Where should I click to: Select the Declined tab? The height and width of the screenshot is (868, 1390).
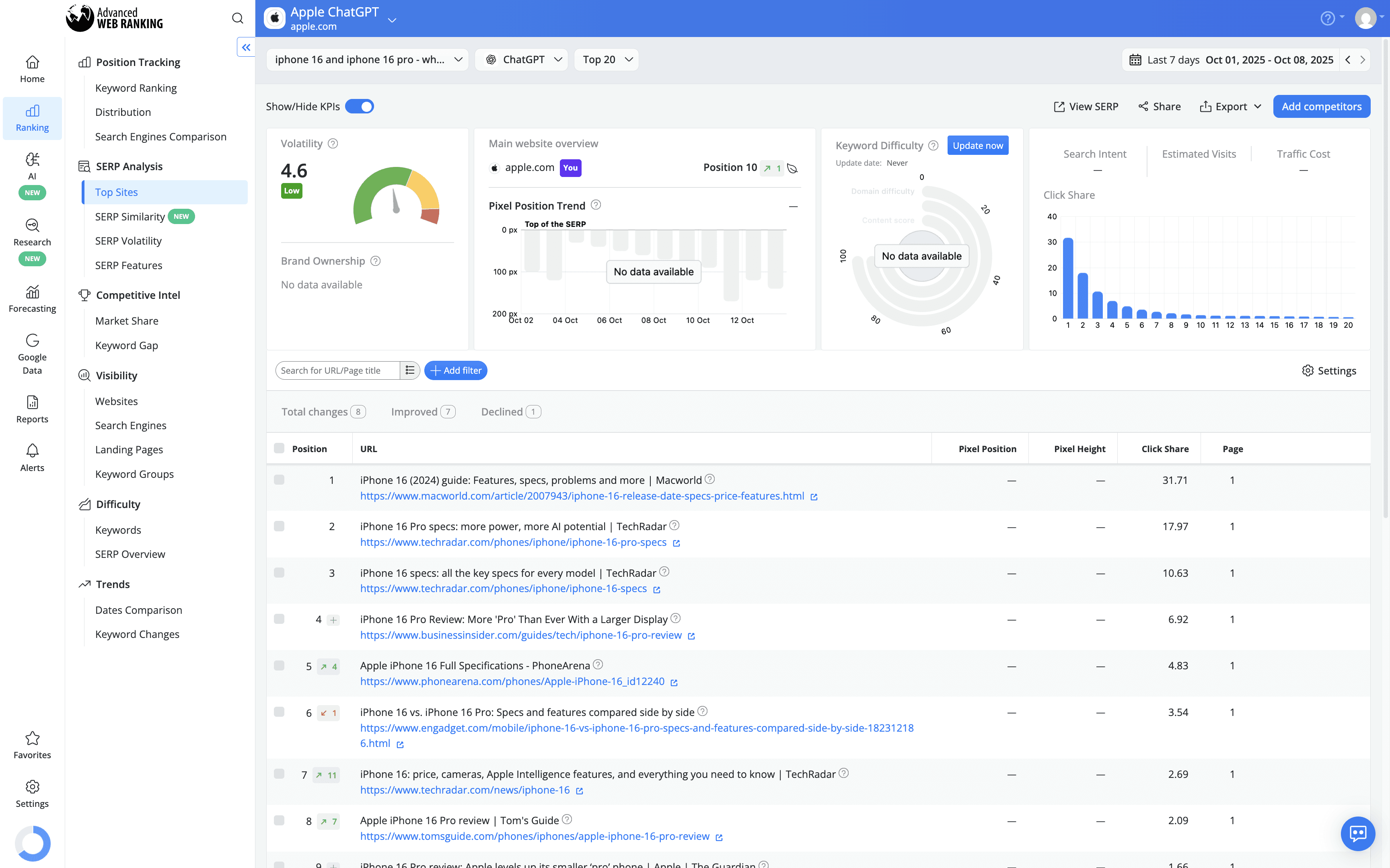tap(511, 411)
